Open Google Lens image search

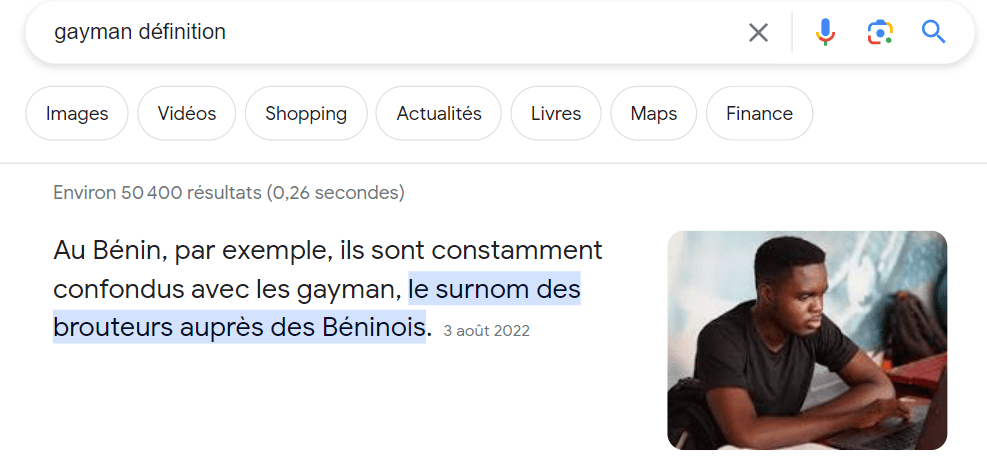coord(879,32)
